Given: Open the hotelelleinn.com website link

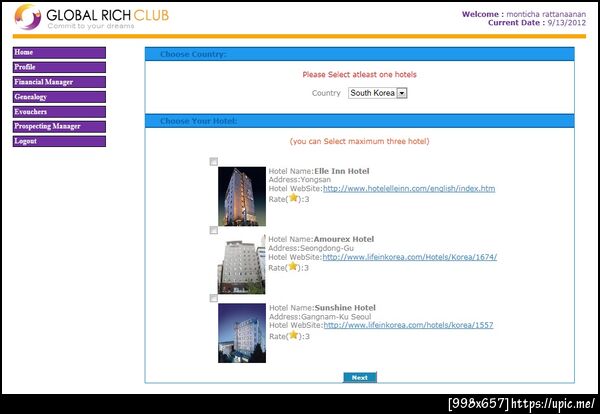Looking at the screenshot, I should 409,188.
